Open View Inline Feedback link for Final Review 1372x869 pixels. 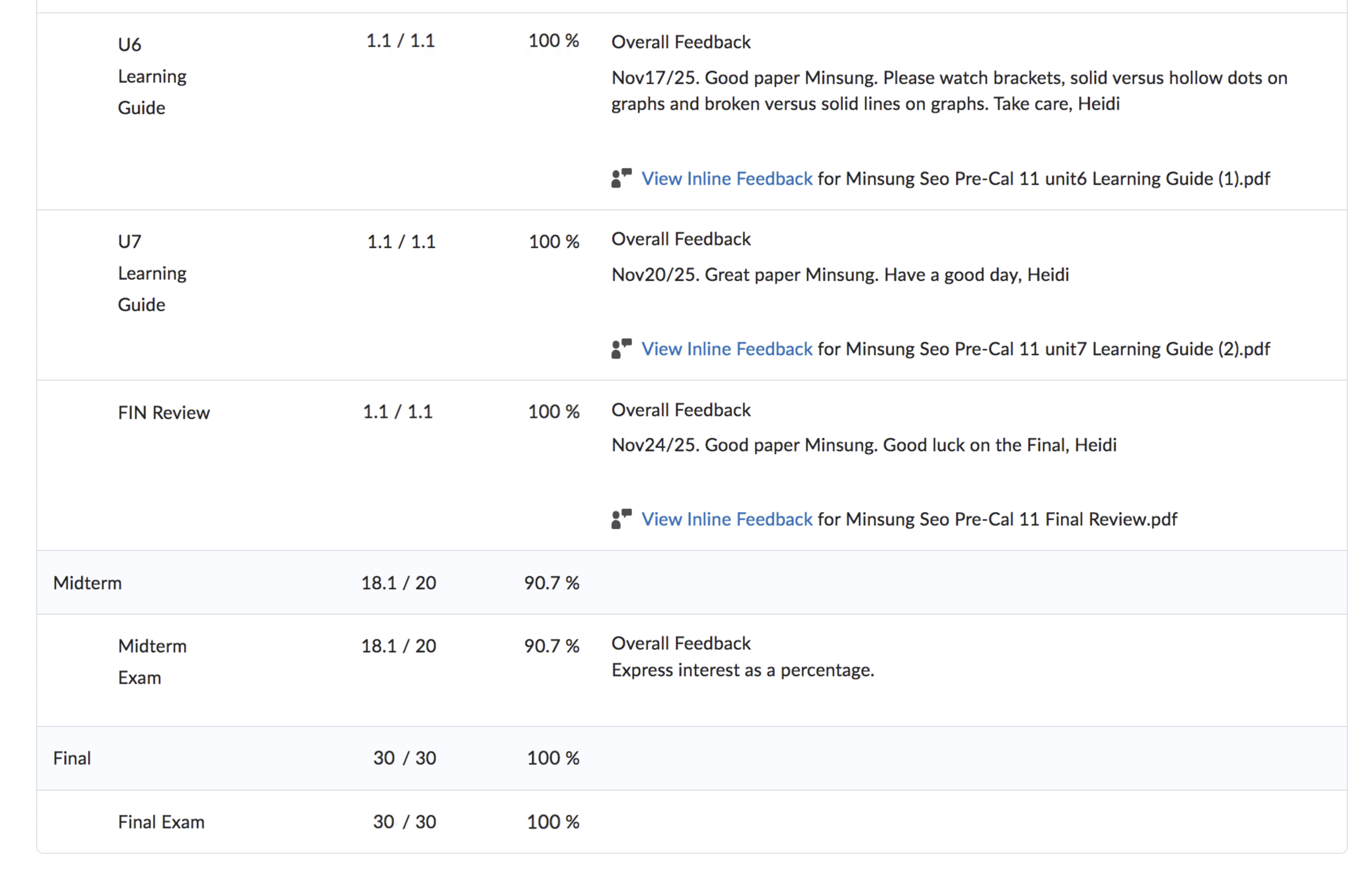pyautogui.click(x=727, y=519)
